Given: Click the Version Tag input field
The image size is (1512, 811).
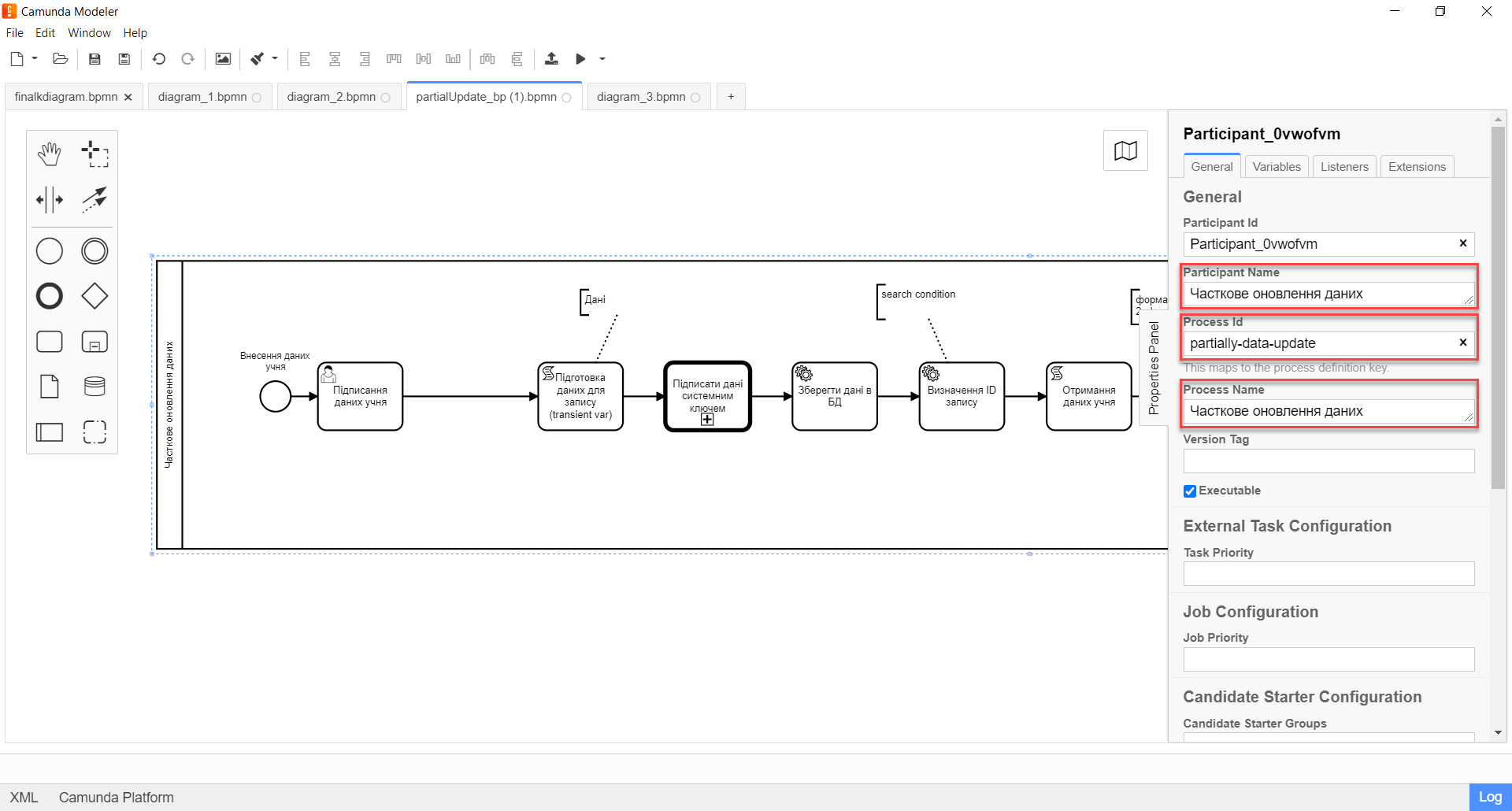Looking at the screenshot, I should [x=1328, y=461].
